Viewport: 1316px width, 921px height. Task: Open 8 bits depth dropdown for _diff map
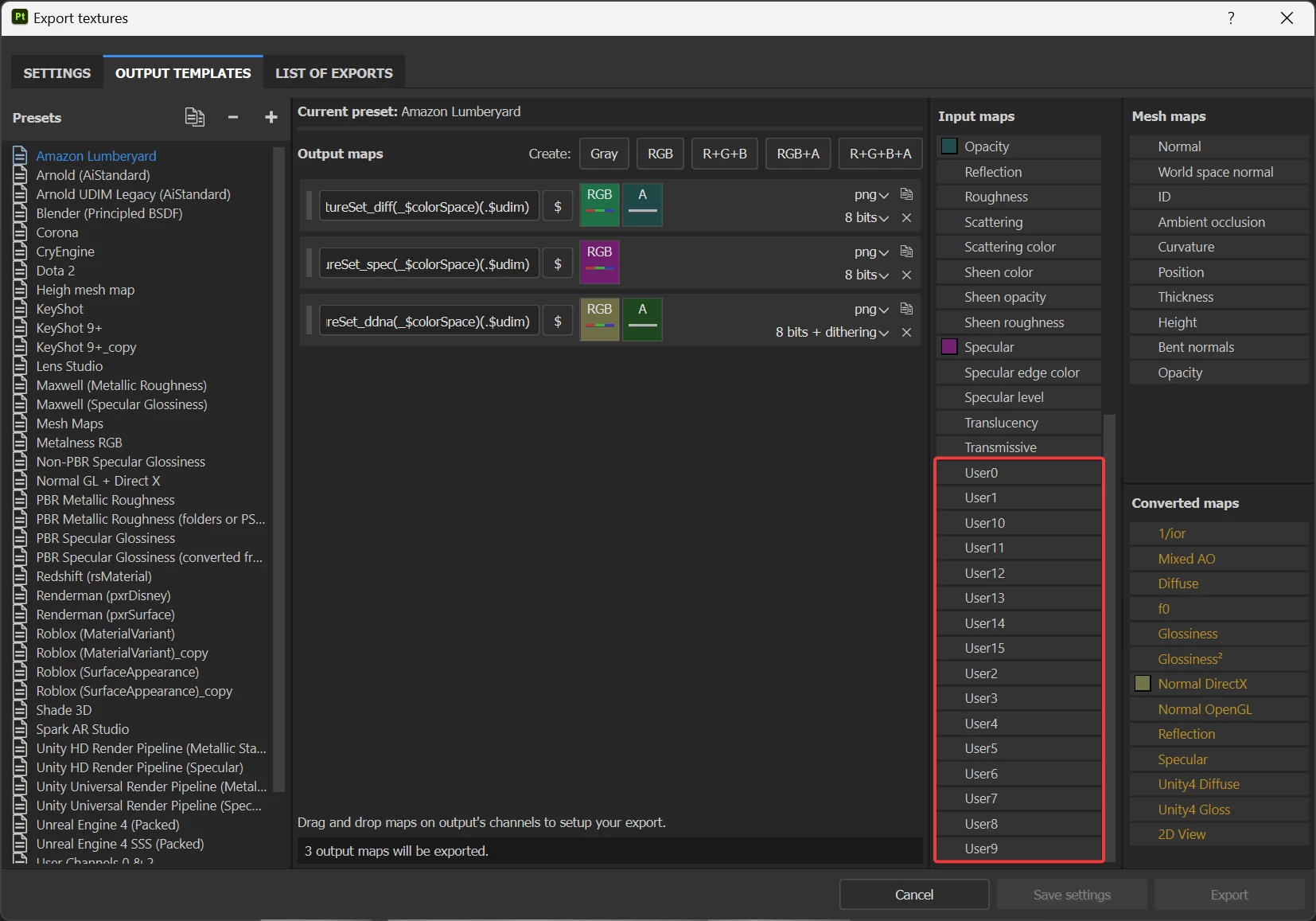[866, 217]
